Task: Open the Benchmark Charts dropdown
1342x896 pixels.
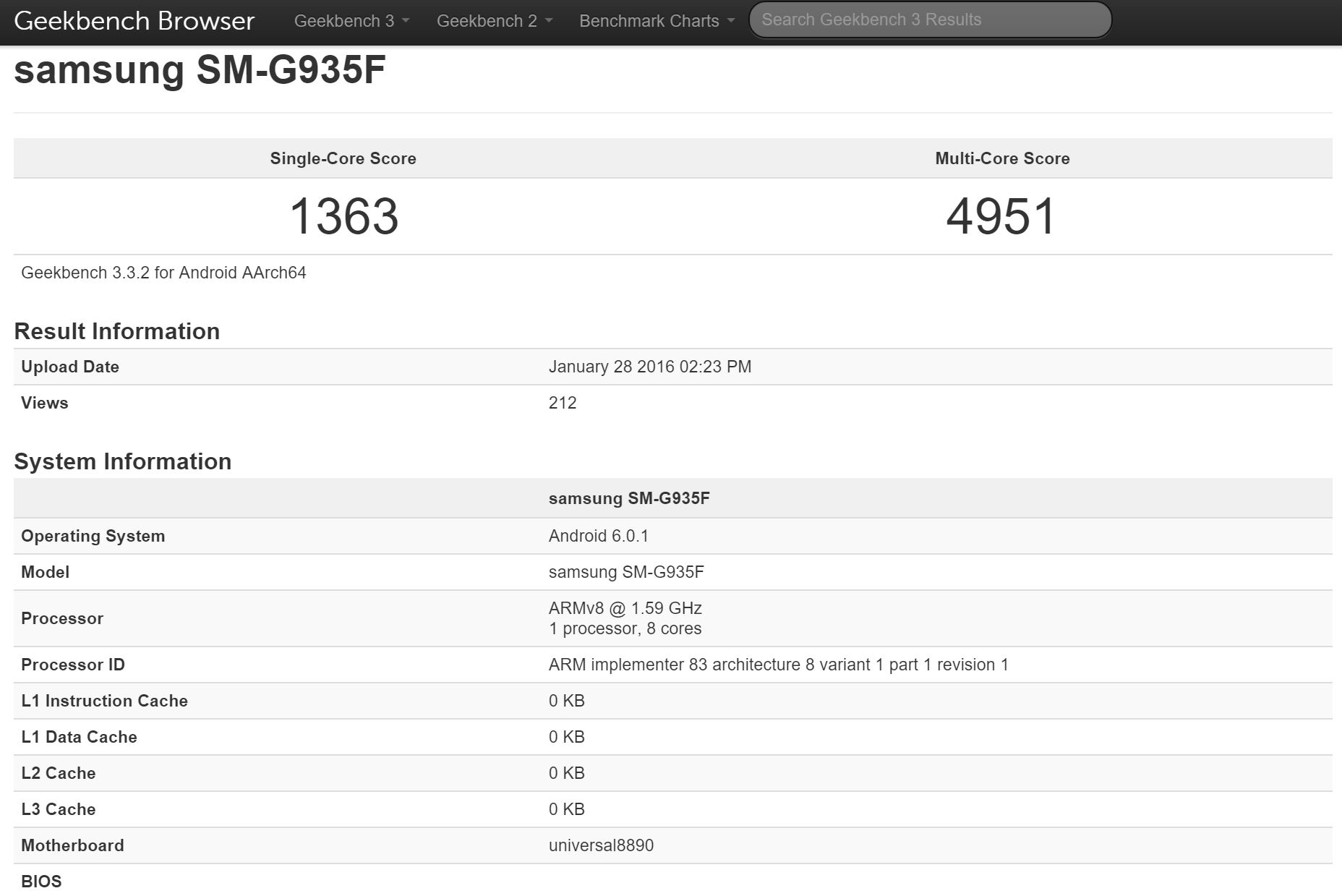Action: point(657,21)
